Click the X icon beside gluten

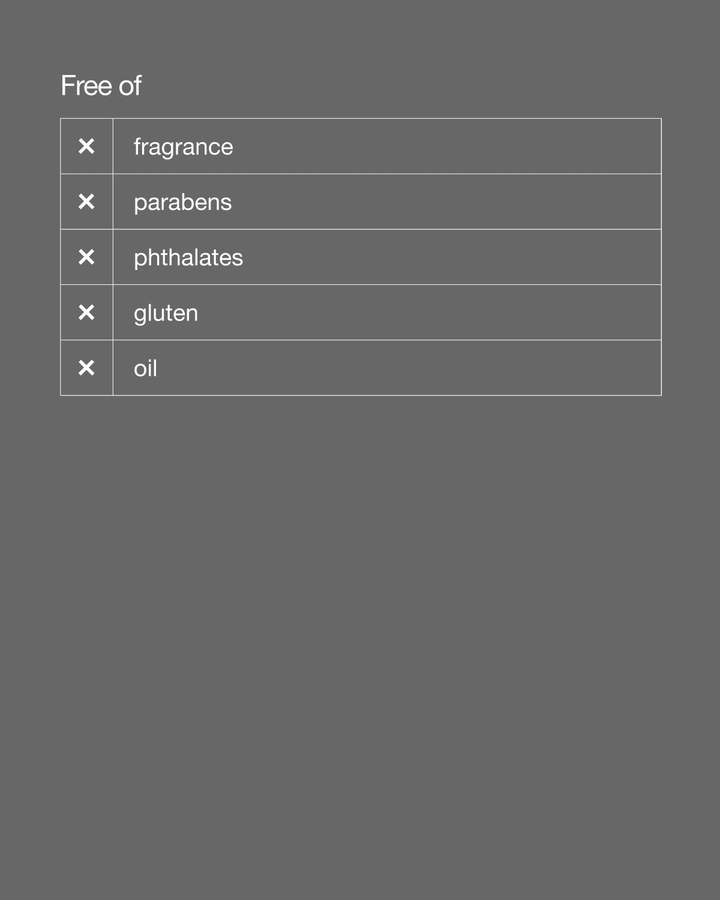tap(86, 313)
